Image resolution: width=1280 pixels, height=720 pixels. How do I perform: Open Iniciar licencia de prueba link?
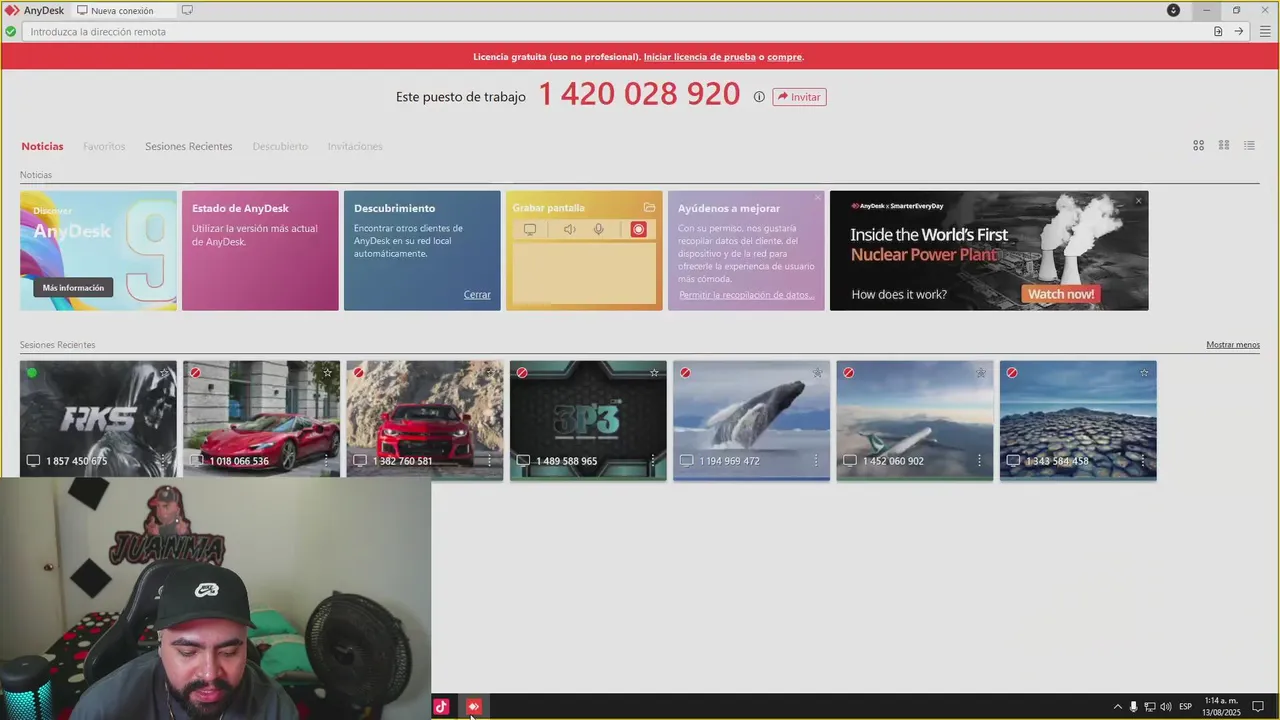pyautogui.click(x=700, y=57)
